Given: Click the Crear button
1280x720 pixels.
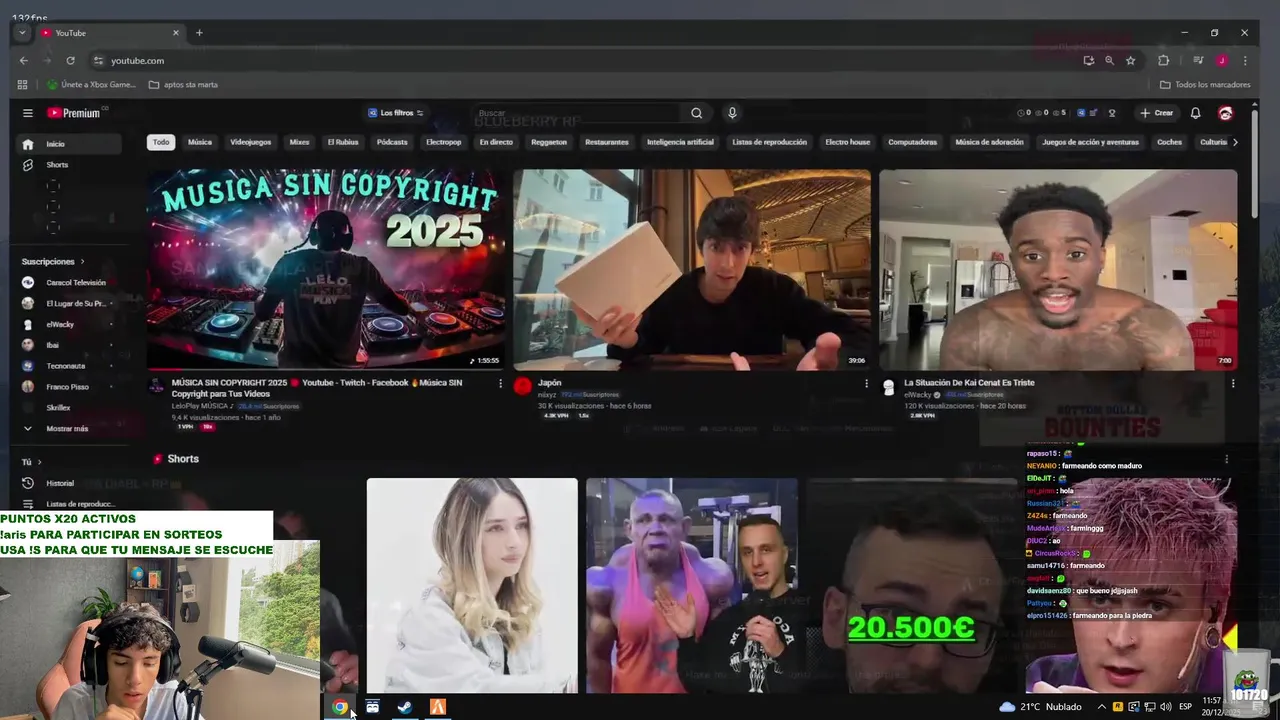Looking at the screenshot, I should pos(1157,113).
